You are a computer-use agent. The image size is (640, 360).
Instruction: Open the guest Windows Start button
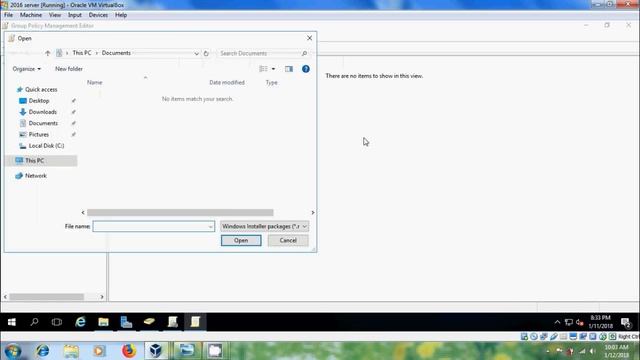pyautogui.click(x=11, y=322)
